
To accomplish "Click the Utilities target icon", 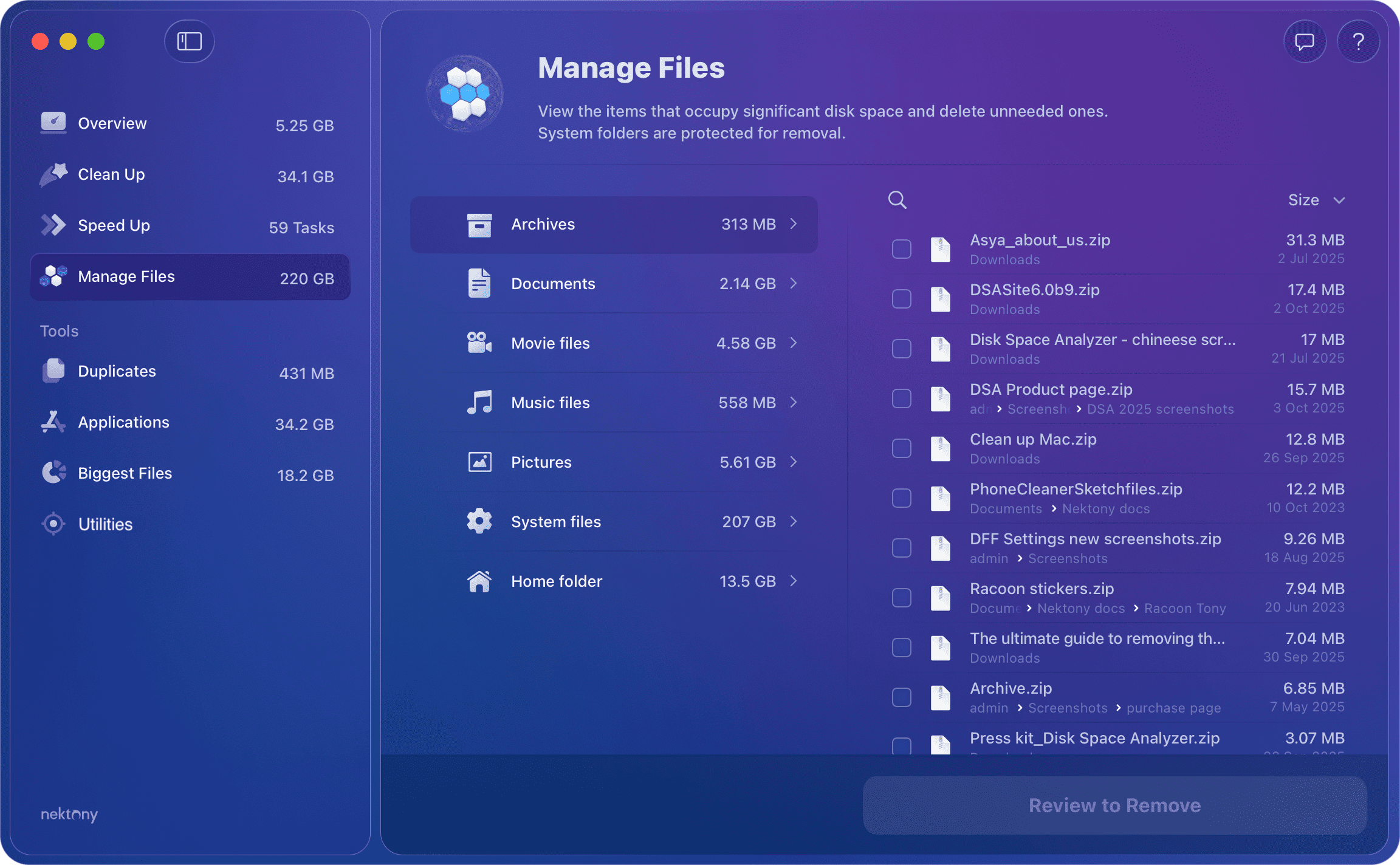I will [x=53, y=524].
